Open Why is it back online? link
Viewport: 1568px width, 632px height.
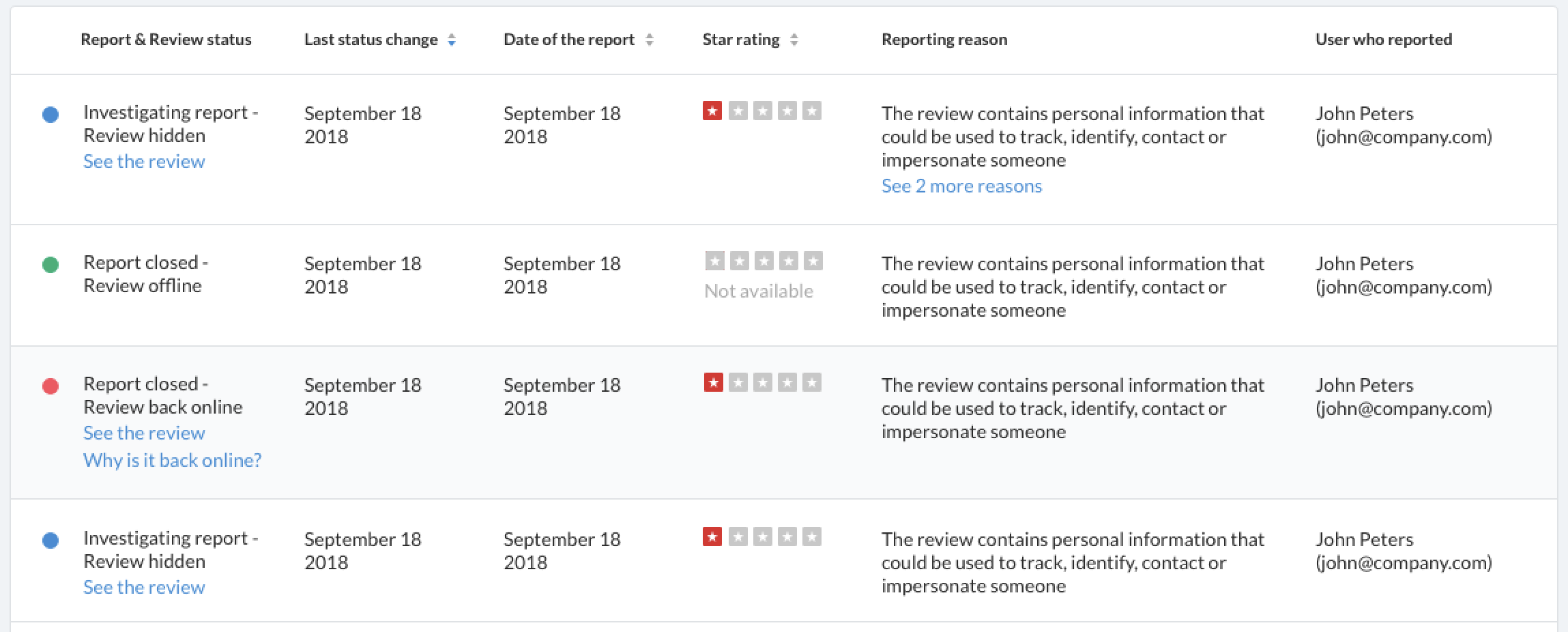tap(172, 461)
